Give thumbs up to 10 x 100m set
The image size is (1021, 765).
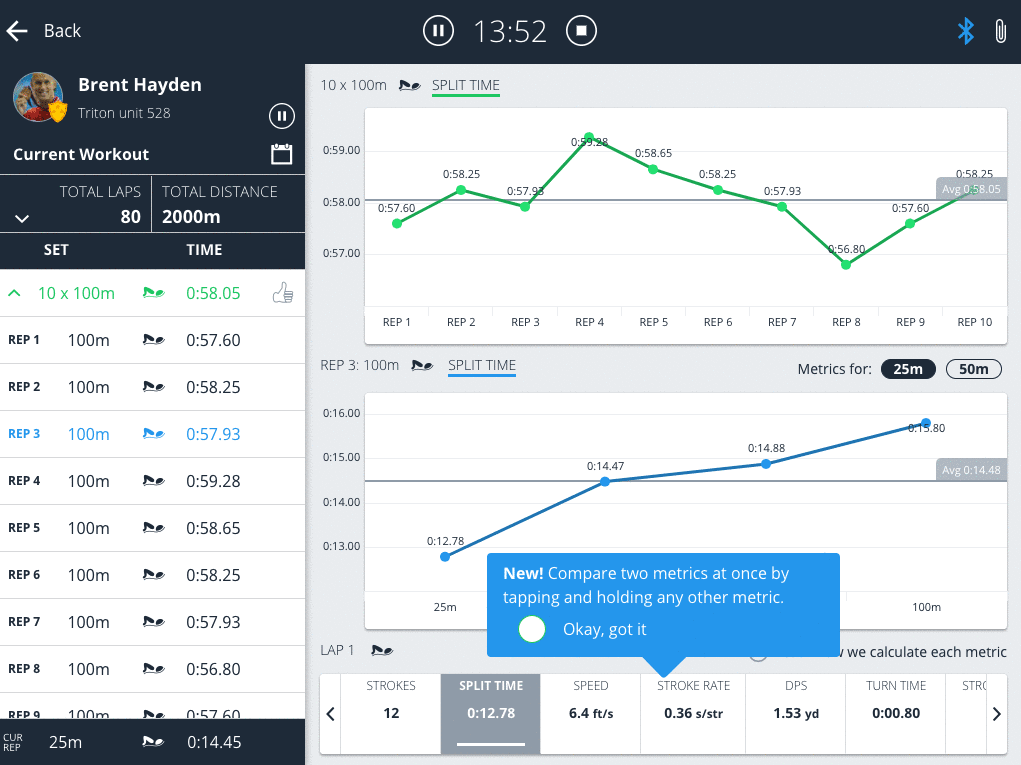[283, 294]
